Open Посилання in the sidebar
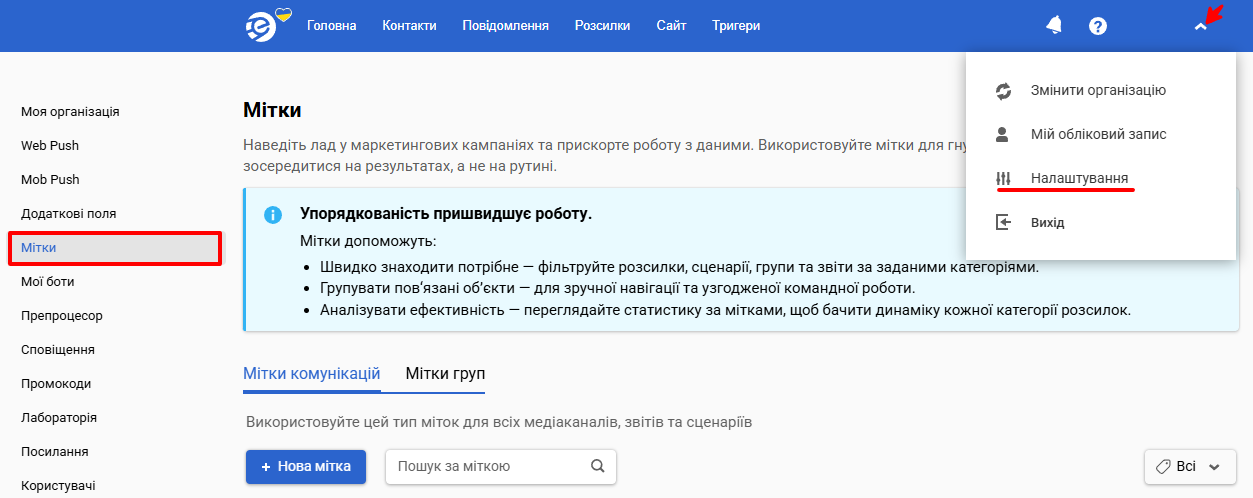The image size is (1253, 498). pyautogui.click(x=55, y=451)
